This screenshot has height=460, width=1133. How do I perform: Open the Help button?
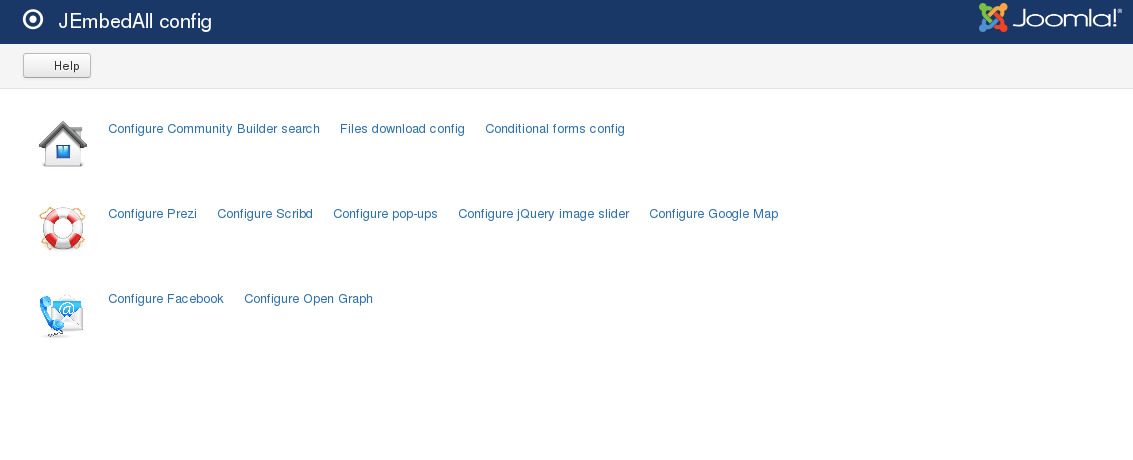pos(57,66)
